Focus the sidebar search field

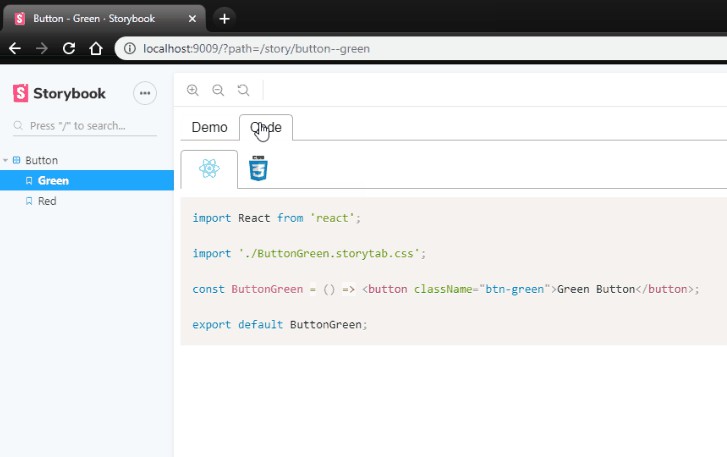[85, 126]
